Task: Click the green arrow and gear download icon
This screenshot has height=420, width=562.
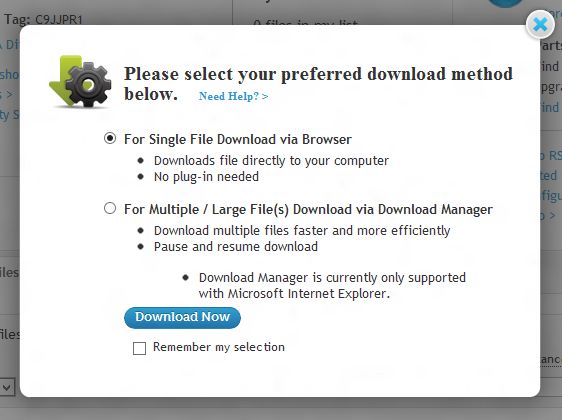Action: click(80, 81)
